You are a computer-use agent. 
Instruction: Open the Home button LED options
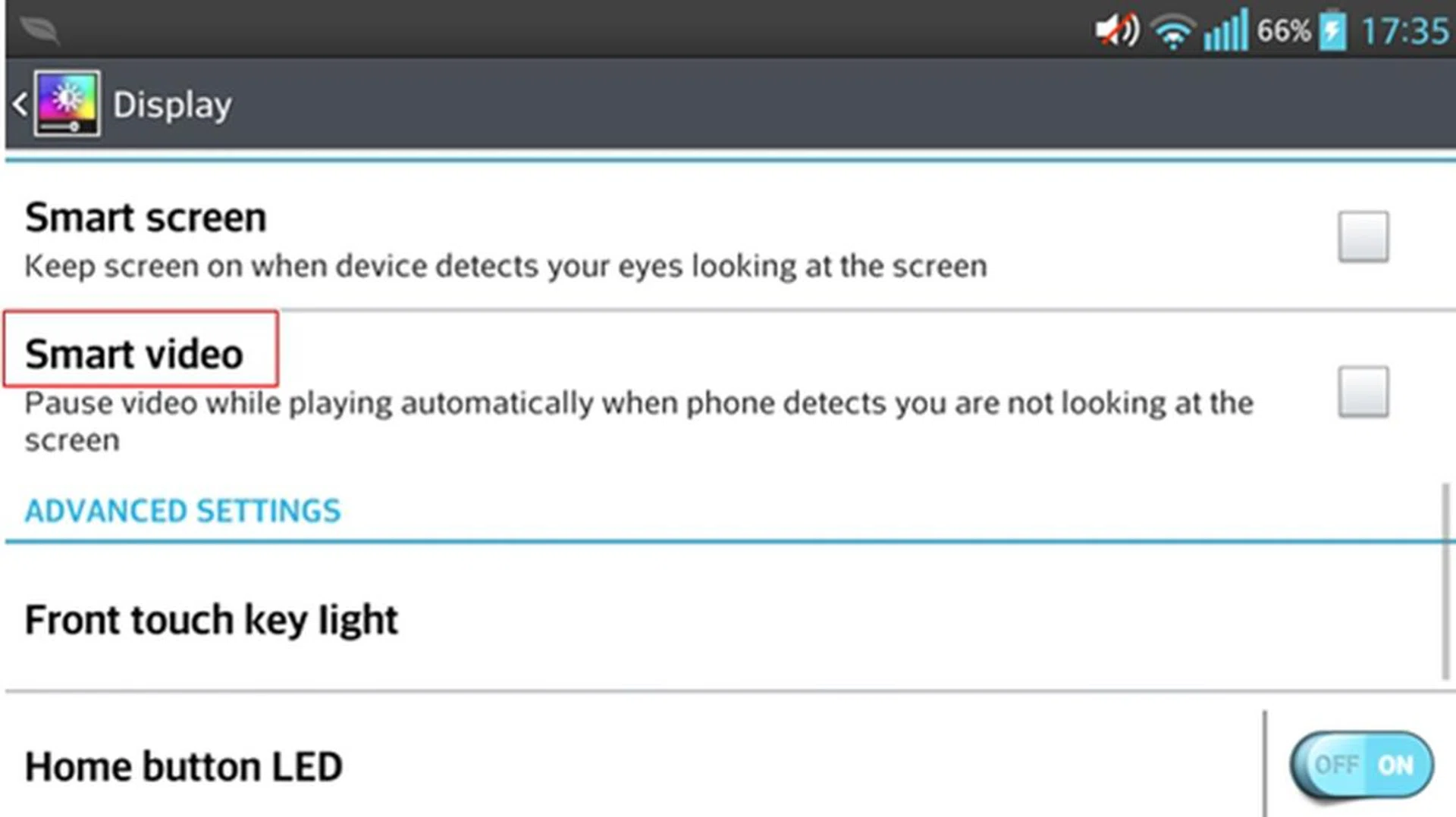[x=184, y=766]
